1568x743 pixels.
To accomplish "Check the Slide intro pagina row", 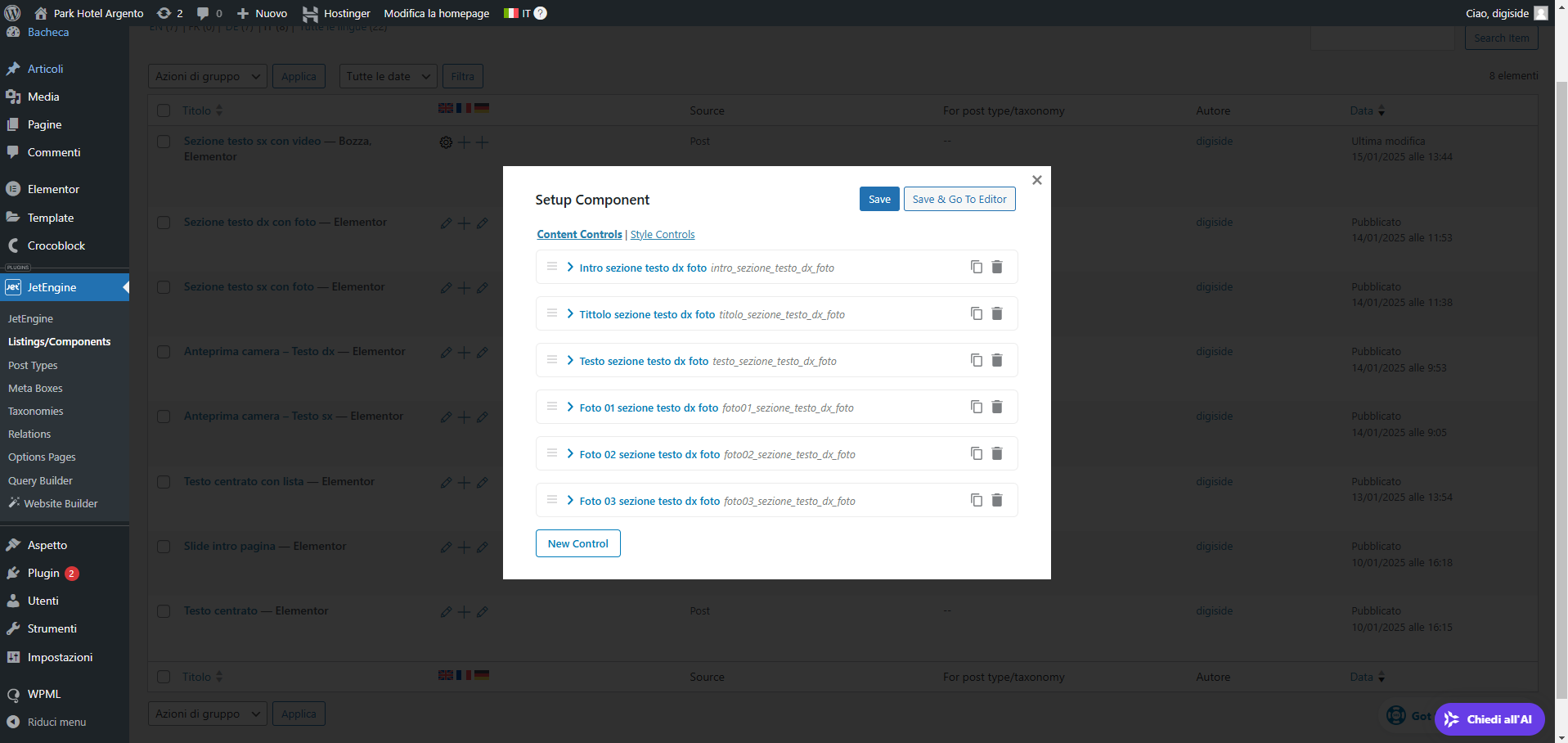I will click(164, 547).
